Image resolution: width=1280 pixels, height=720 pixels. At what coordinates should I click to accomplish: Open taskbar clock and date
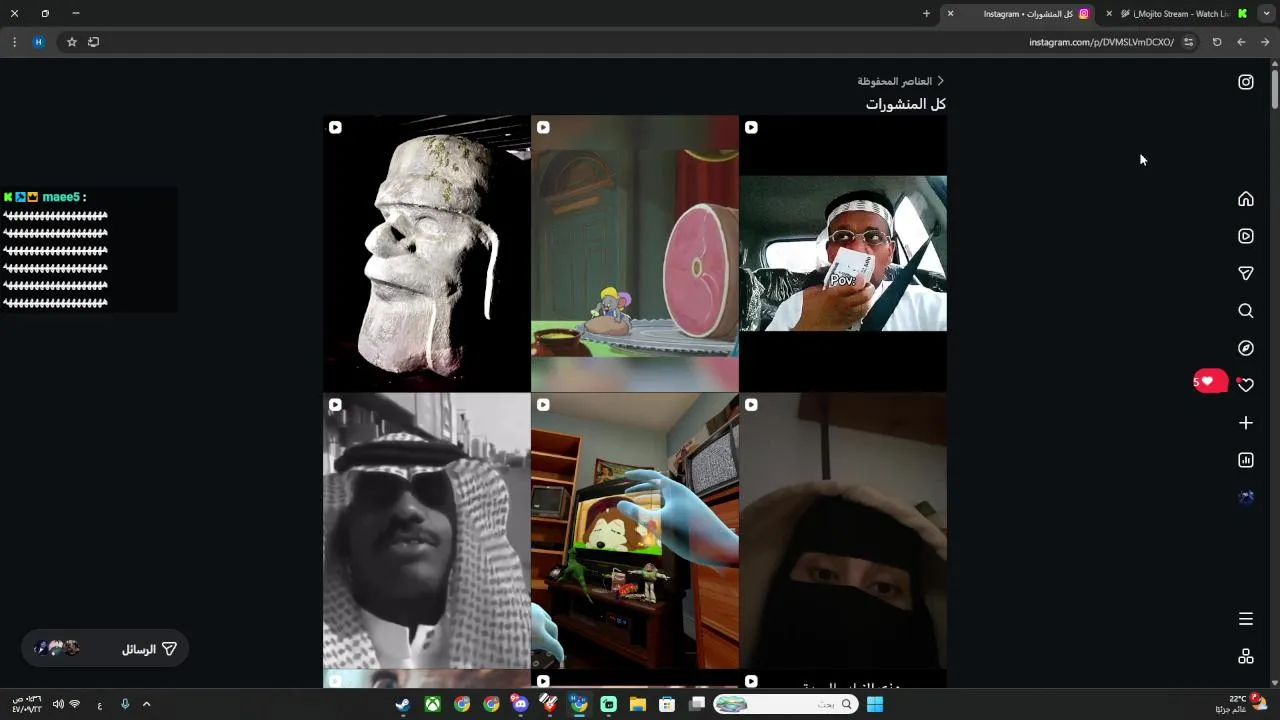[x=27, y=704]
